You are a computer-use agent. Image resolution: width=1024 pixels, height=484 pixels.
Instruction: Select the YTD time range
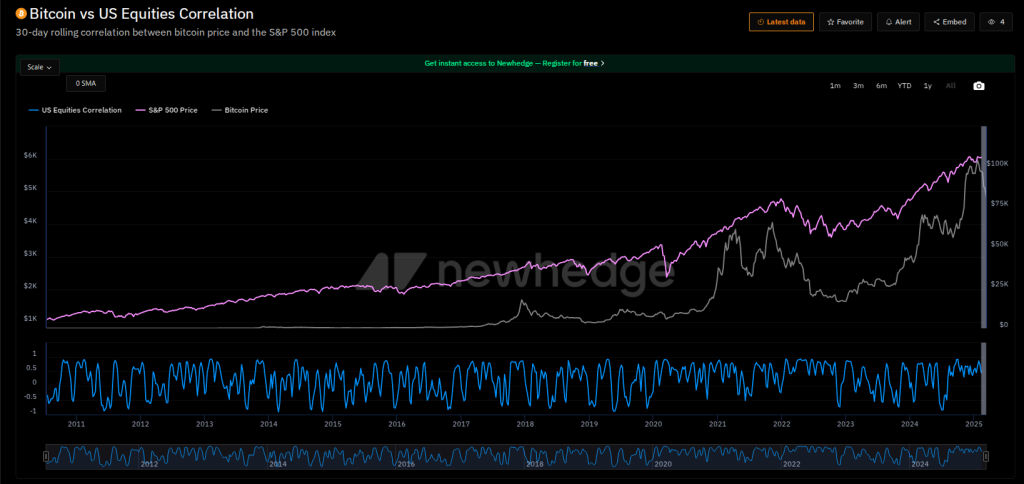[904, 86]
